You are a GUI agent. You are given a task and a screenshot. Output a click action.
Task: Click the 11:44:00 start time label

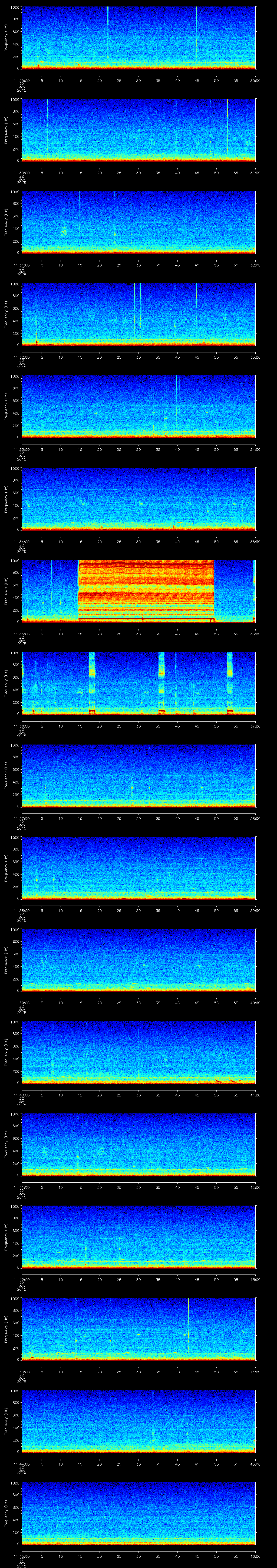pos(21,1464)
